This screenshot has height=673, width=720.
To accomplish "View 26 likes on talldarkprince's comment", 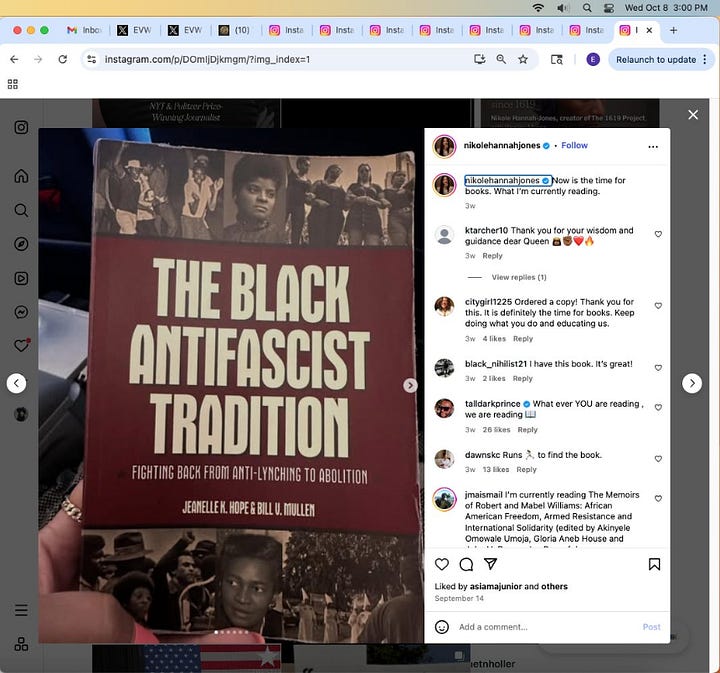I will pyautogui.click(x=496, y=430).
